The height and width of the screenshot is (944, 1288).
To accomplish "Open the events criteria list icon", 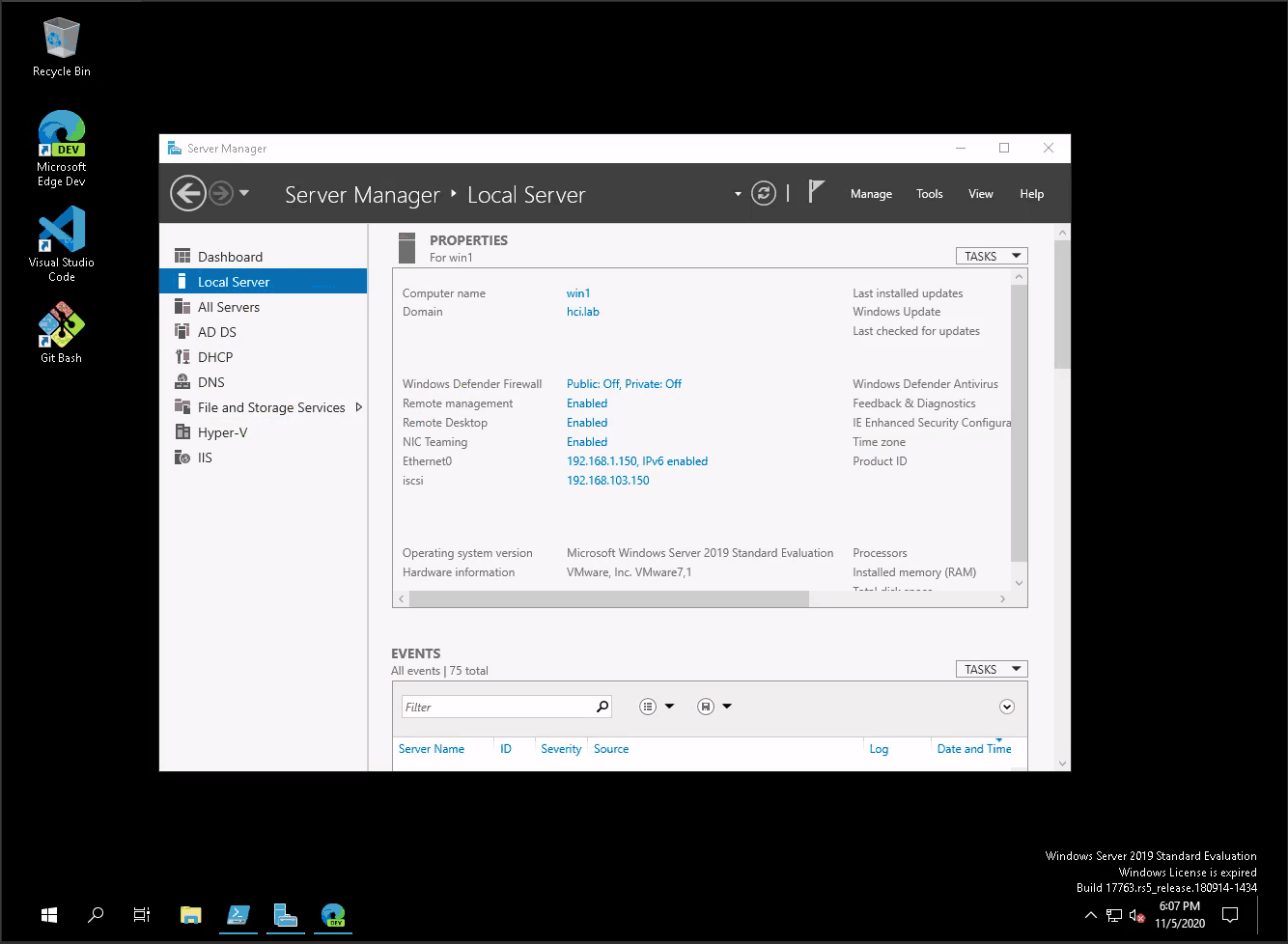I will click(648, 707).
